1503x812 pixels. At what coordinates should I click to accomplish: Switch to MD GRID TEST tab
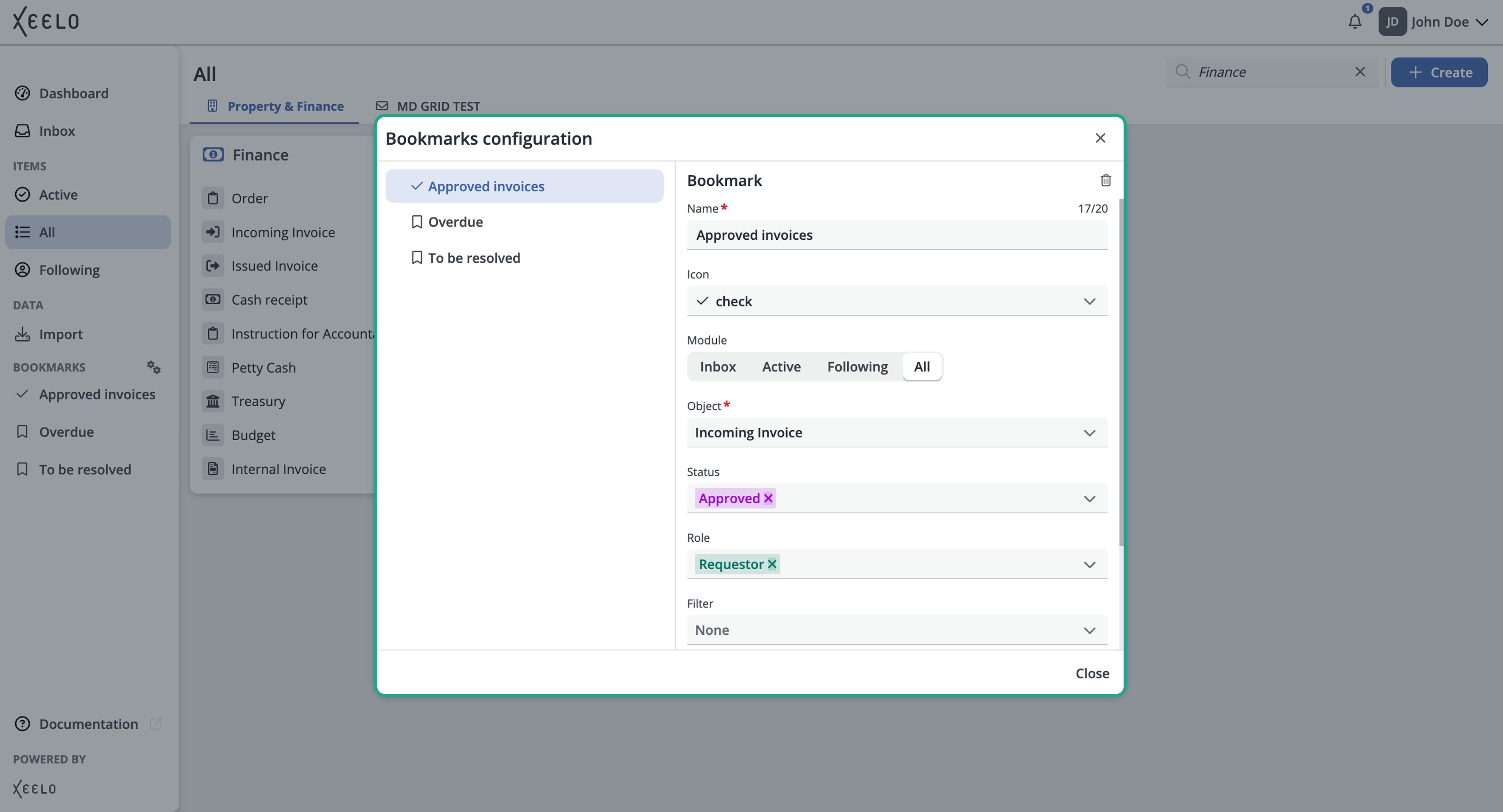coord(428,106)
